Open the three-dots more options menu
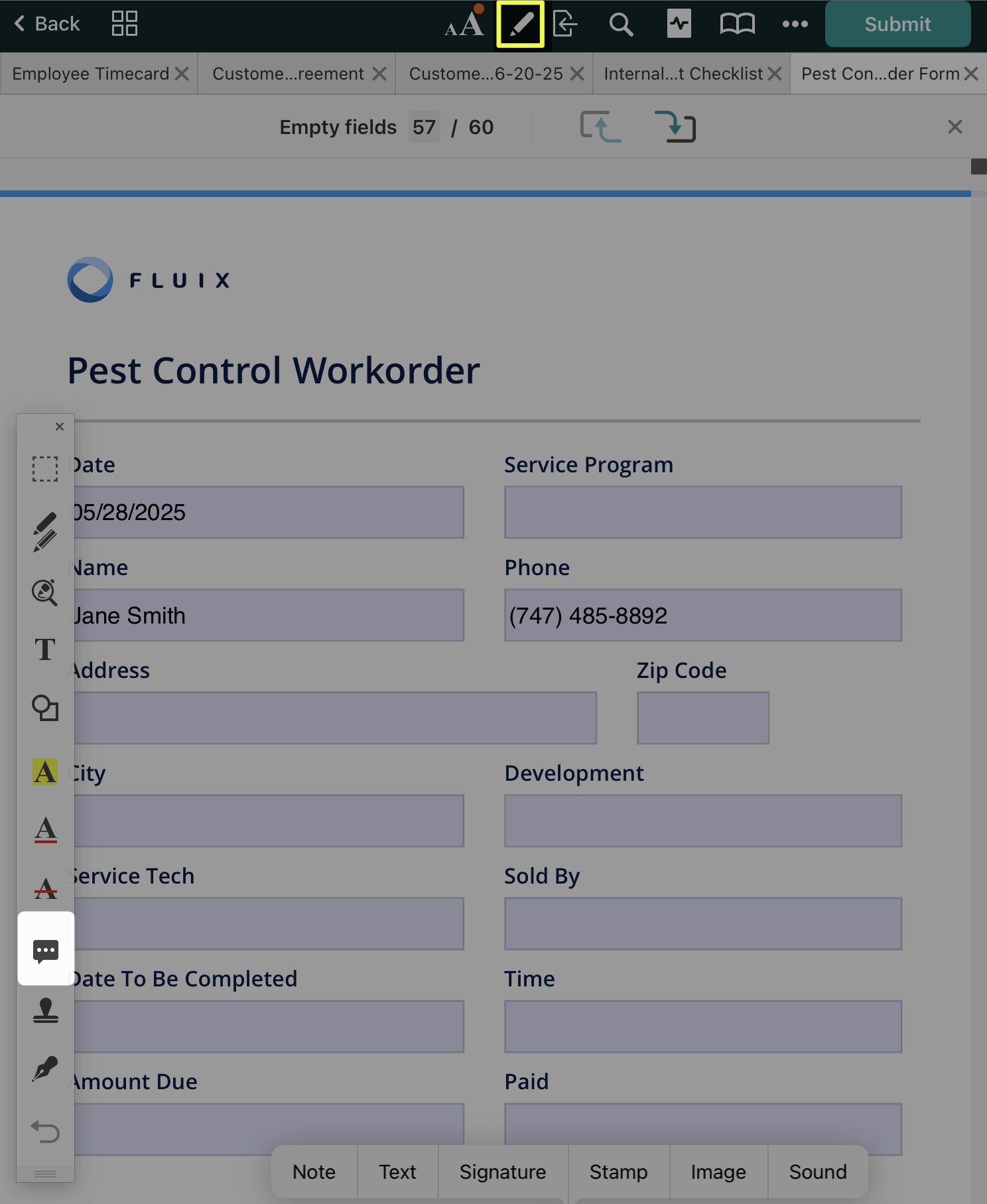Image resolution: width=987 pixels, height=1204 pixels. (795, 25)
